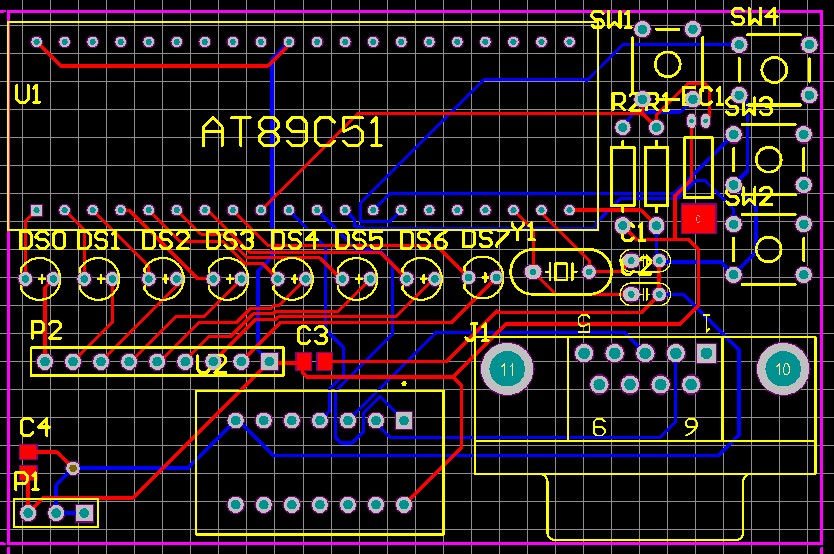Select the large red square SMD pad under EC1
Screen dimensions: 834x554
coord(698,219)
